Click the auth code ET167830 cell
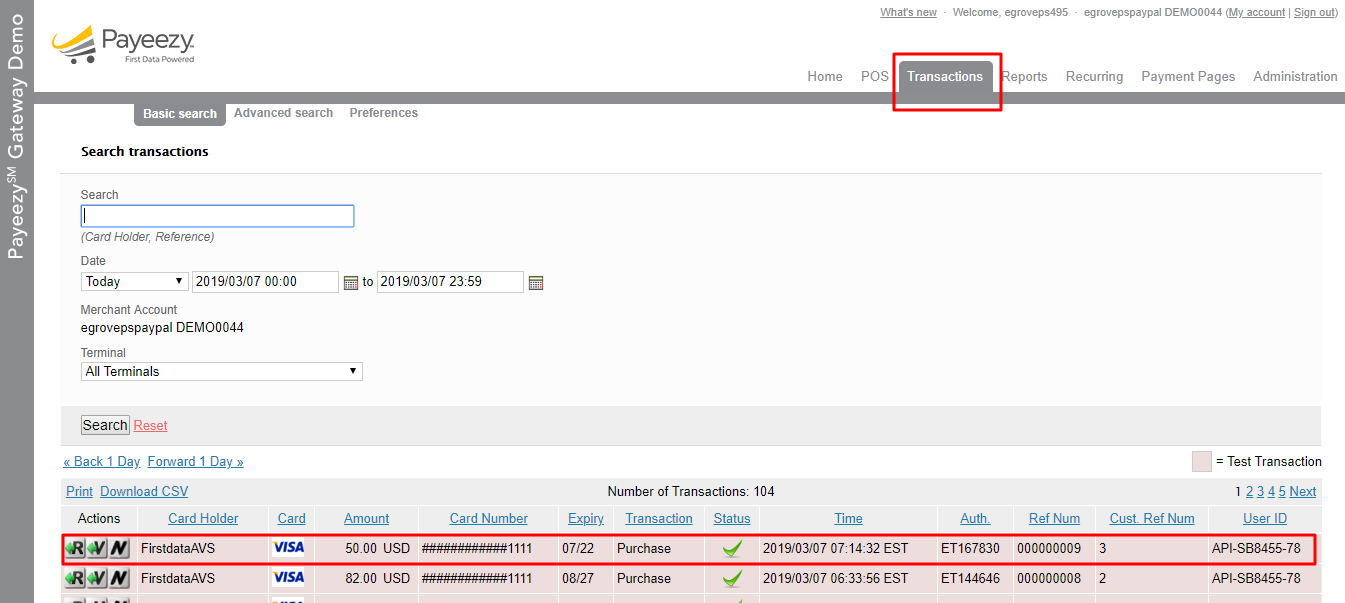The height and width of the screenshot is (603, 1345). point(970,548)
